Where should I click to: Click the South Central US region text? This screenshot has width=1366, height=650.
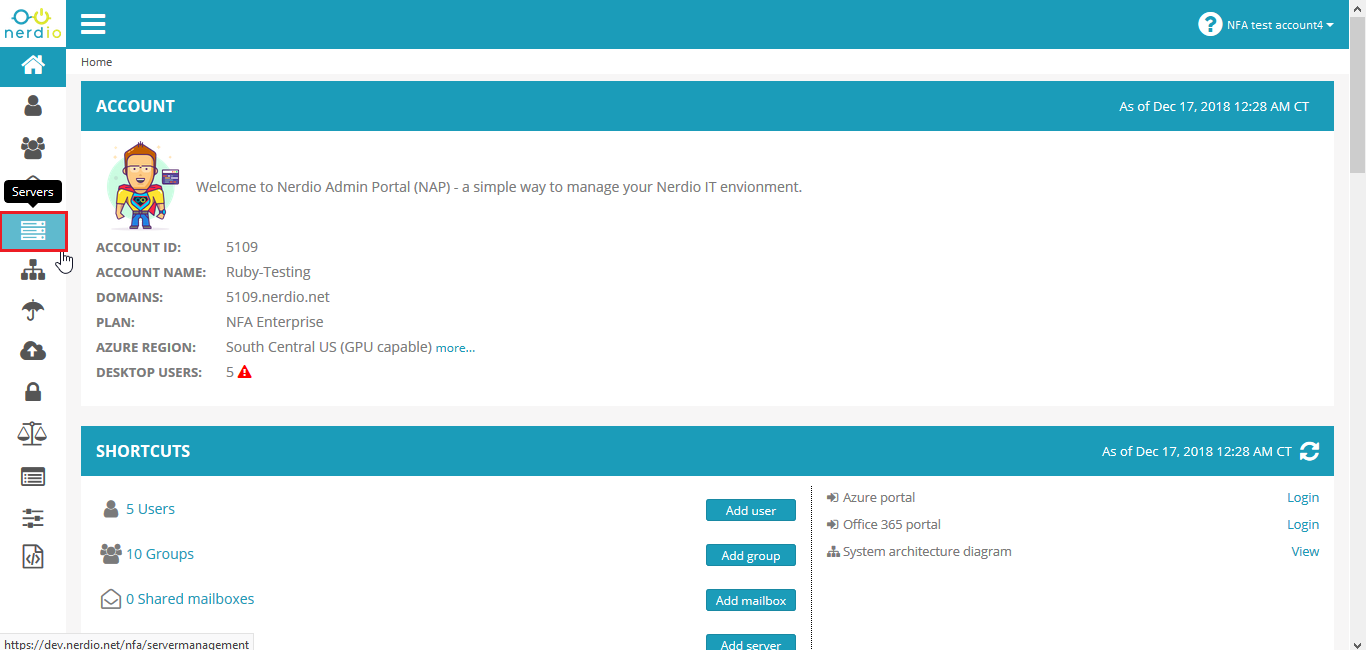pos(329,347)
